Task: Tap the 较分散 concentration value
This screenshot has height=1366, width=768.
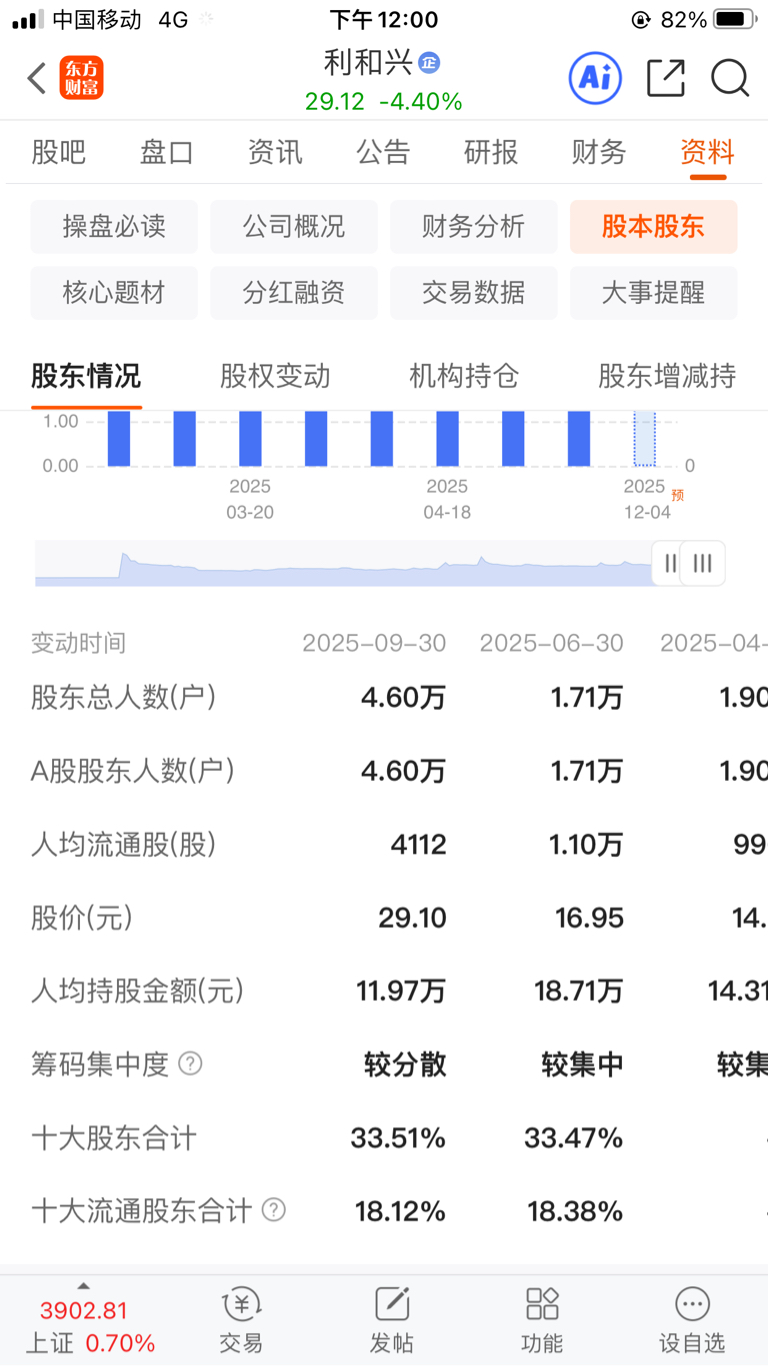Action: coord(405,1064)
